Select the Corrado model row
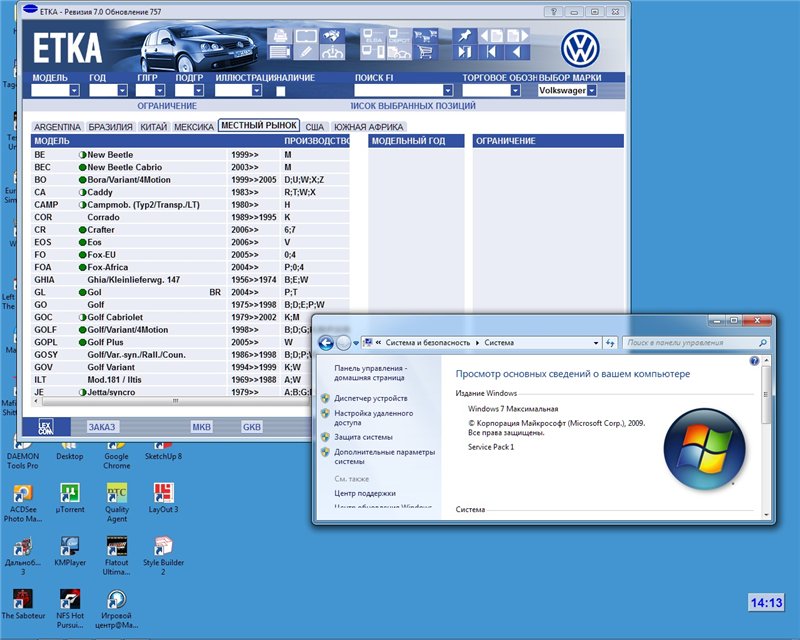The height and width of the screenshot is (640, 800). [x=190, y=217]
